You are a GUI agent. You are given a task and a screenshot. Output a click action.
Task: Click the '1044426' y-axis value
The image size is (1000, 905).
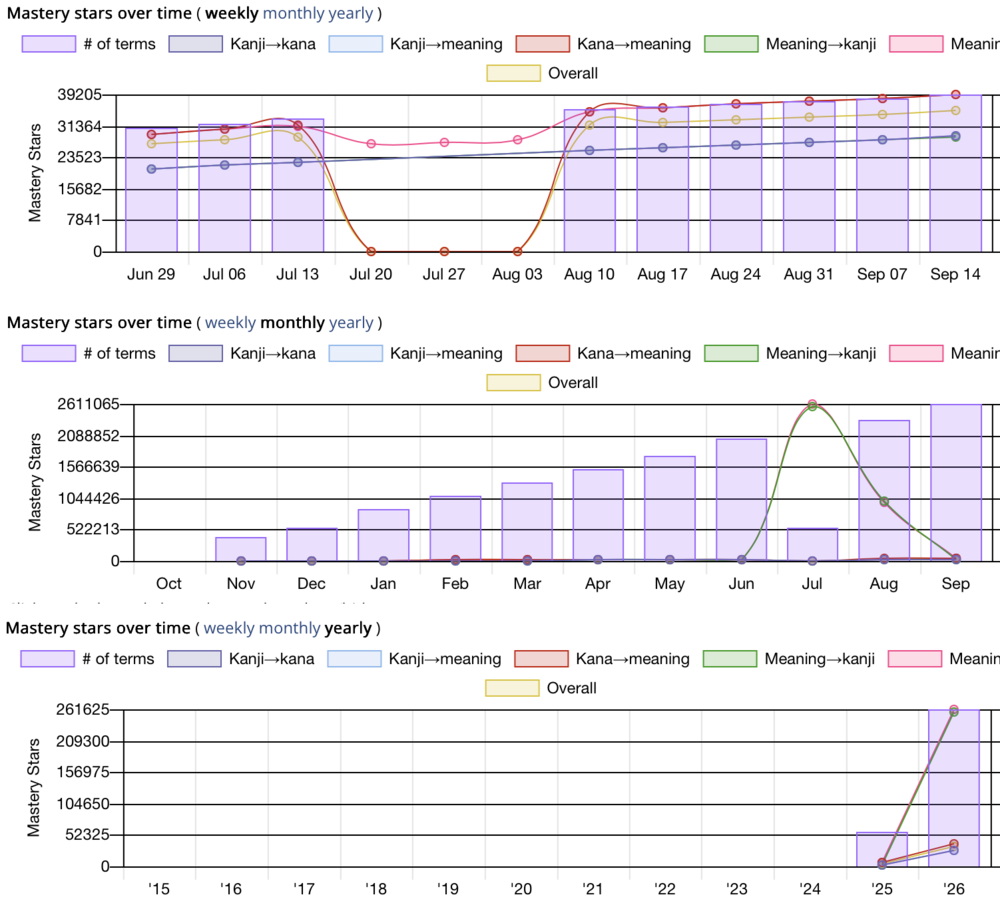click(x=89, y=498)
